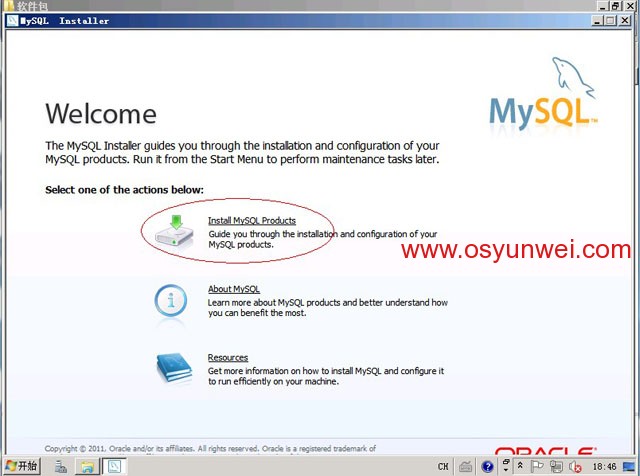
Task: Open the Action Center flag icon
Action: coord(536,466)
